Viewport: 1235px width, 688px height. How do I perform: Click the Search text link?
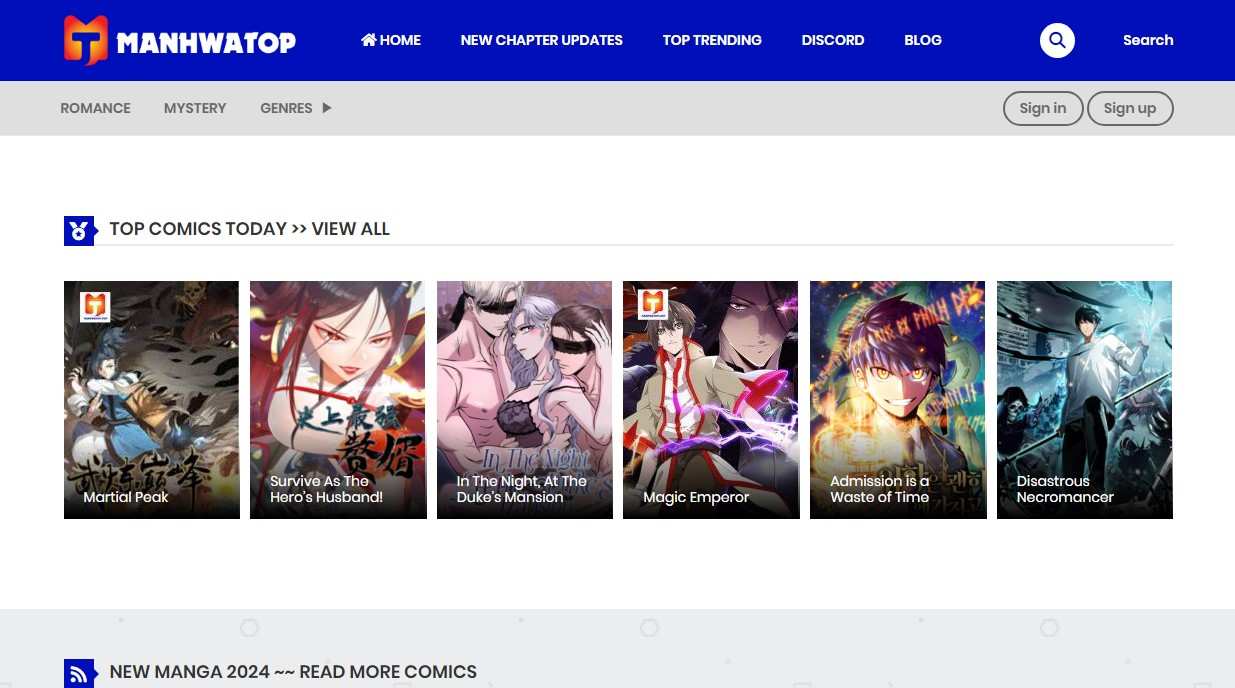1148,40
